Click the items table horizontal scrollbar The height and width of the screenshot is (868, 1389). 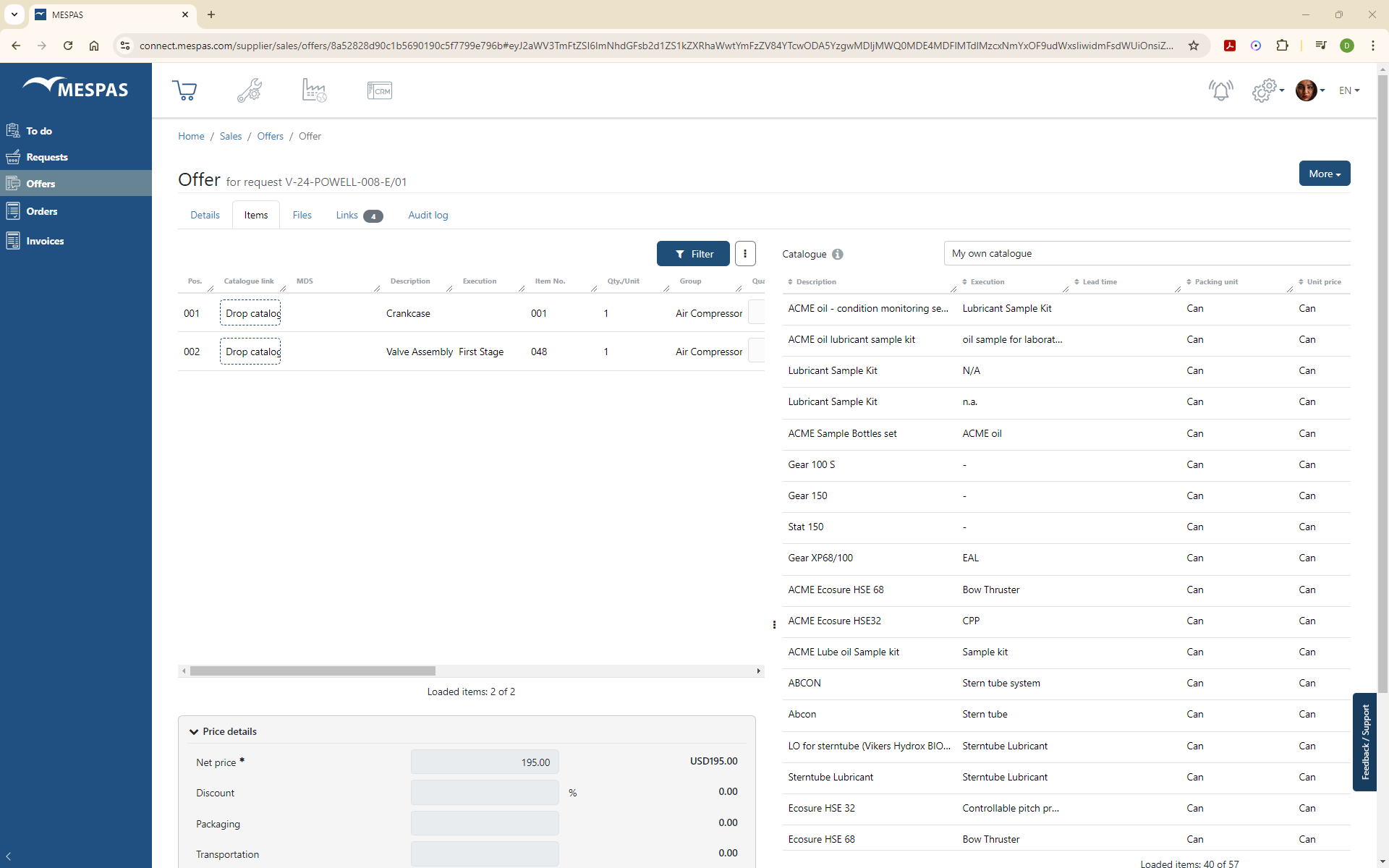point(313,671)
